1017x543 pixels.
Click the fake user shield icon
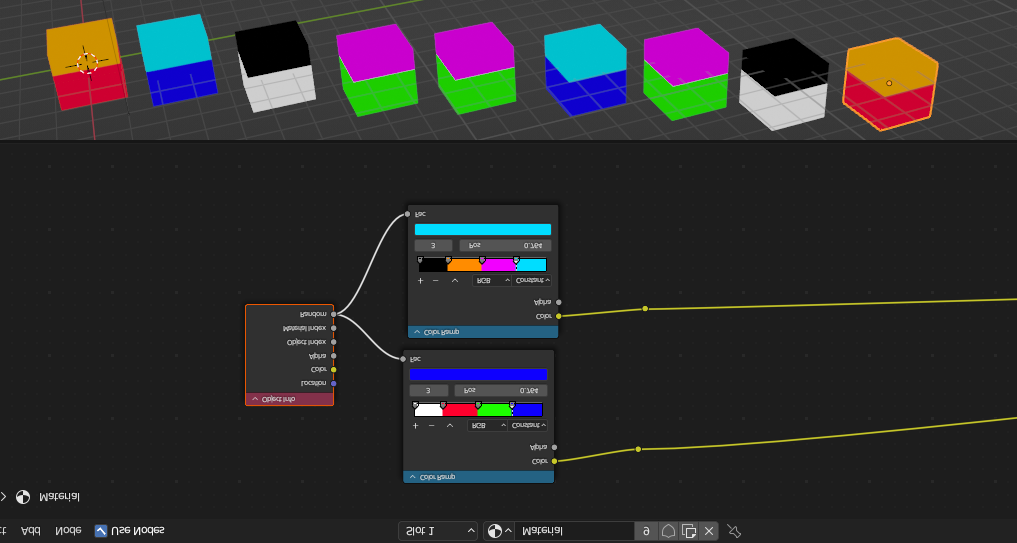coord(668,531)
